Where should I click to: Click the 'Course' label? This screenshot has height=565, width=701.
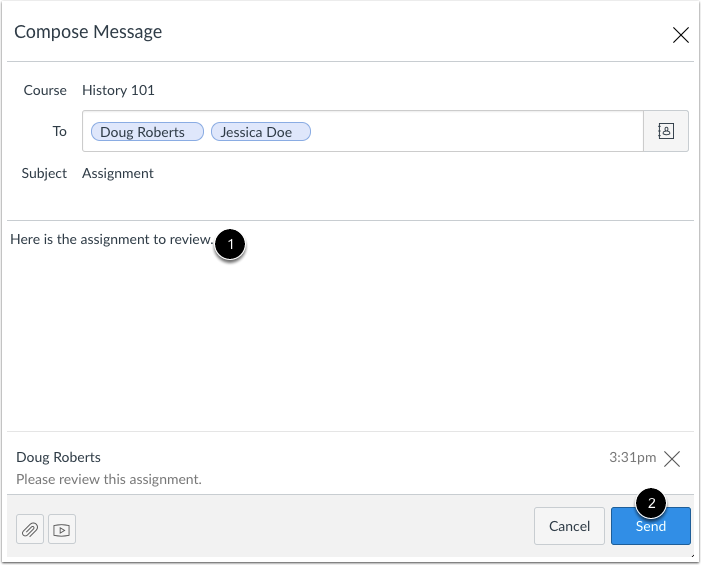(45, 90)
